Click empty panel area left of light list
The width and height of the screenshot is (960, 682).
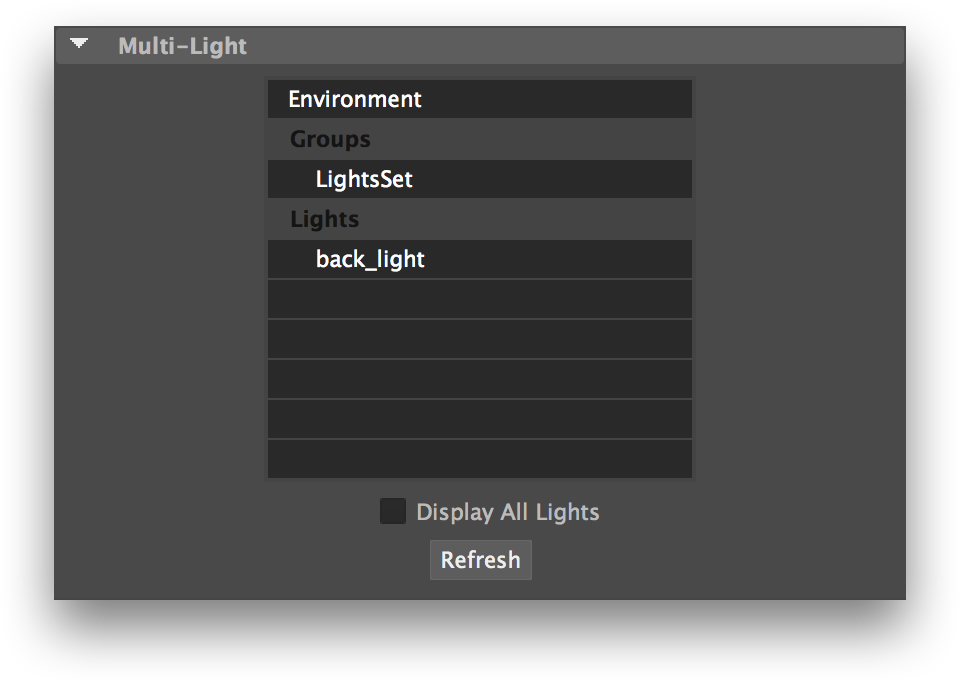coord(160,280)
